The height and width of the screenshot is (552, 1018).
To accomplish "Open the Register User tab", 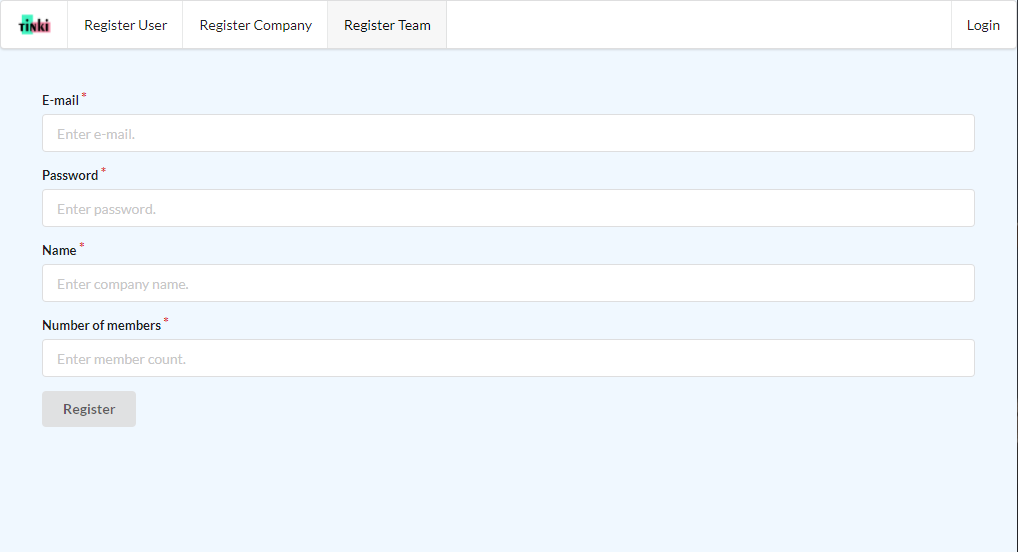I will [x=125, y=25].
